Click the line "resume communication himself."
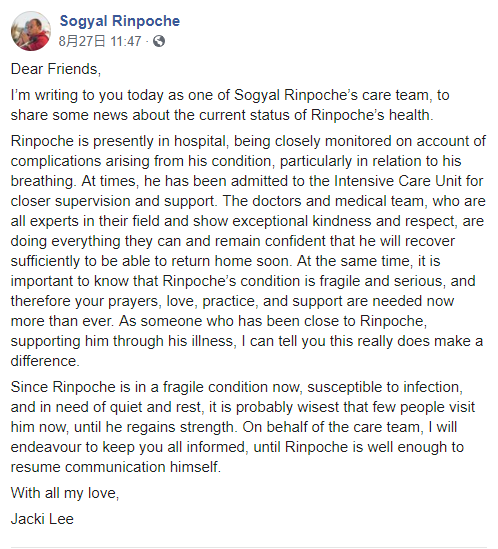498x549 pixels. [x=116, y=467]
